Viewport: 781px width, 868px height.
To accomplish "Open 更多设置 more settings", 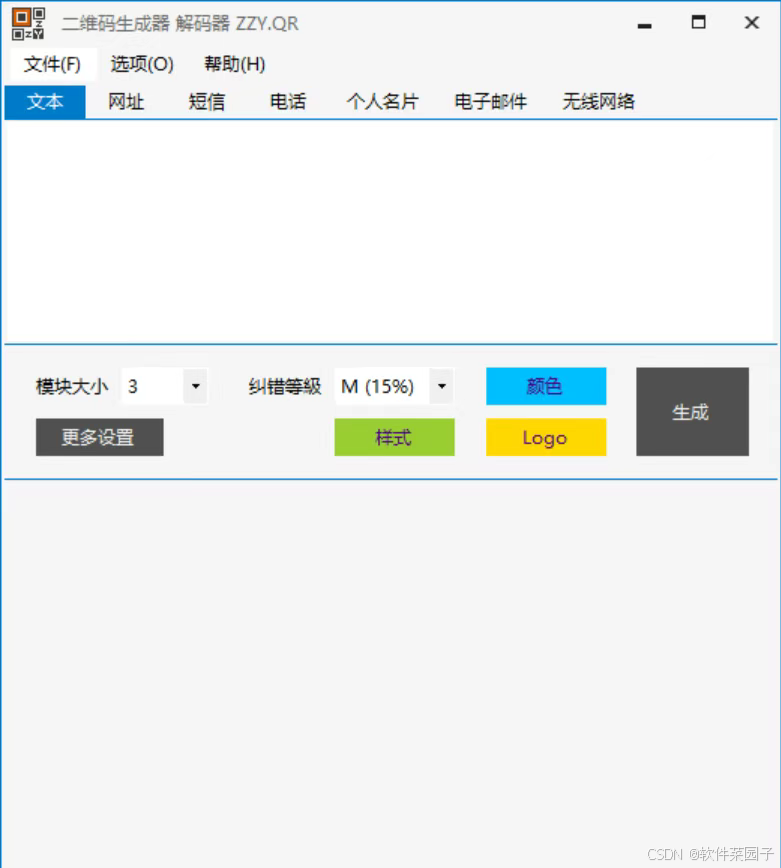I will [100, 437].
